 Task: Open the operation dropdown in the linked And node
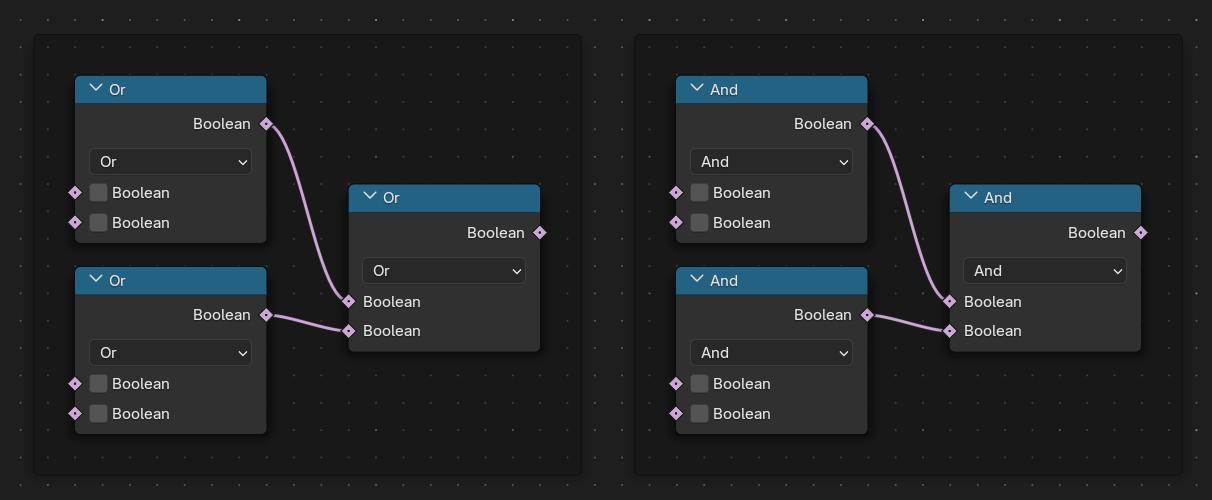click(x=1045, y=271)
